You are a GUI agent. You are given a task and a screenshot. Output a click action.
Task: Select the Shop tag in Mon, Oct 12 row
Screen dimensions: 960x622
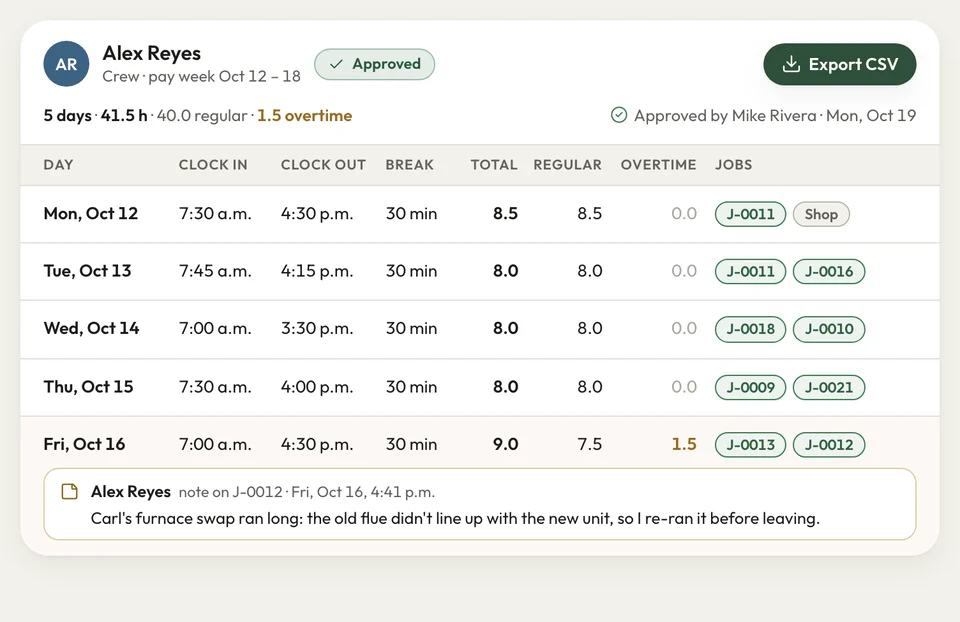(821, 214)
